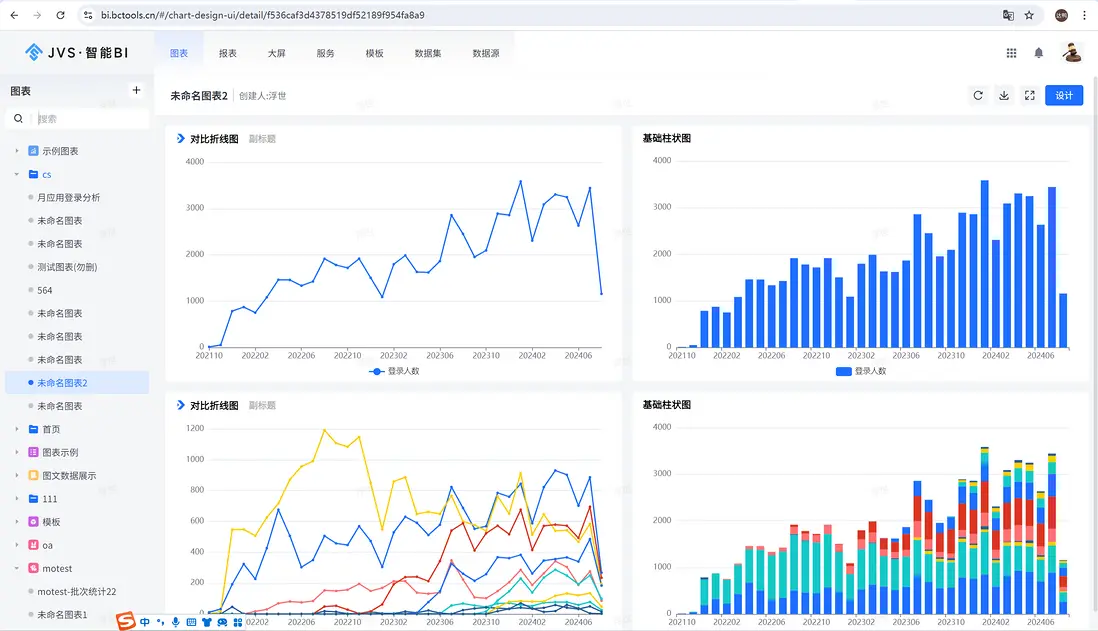Refresh the chart with the reload icon
1098x631 pixels.
pos(978,95)
